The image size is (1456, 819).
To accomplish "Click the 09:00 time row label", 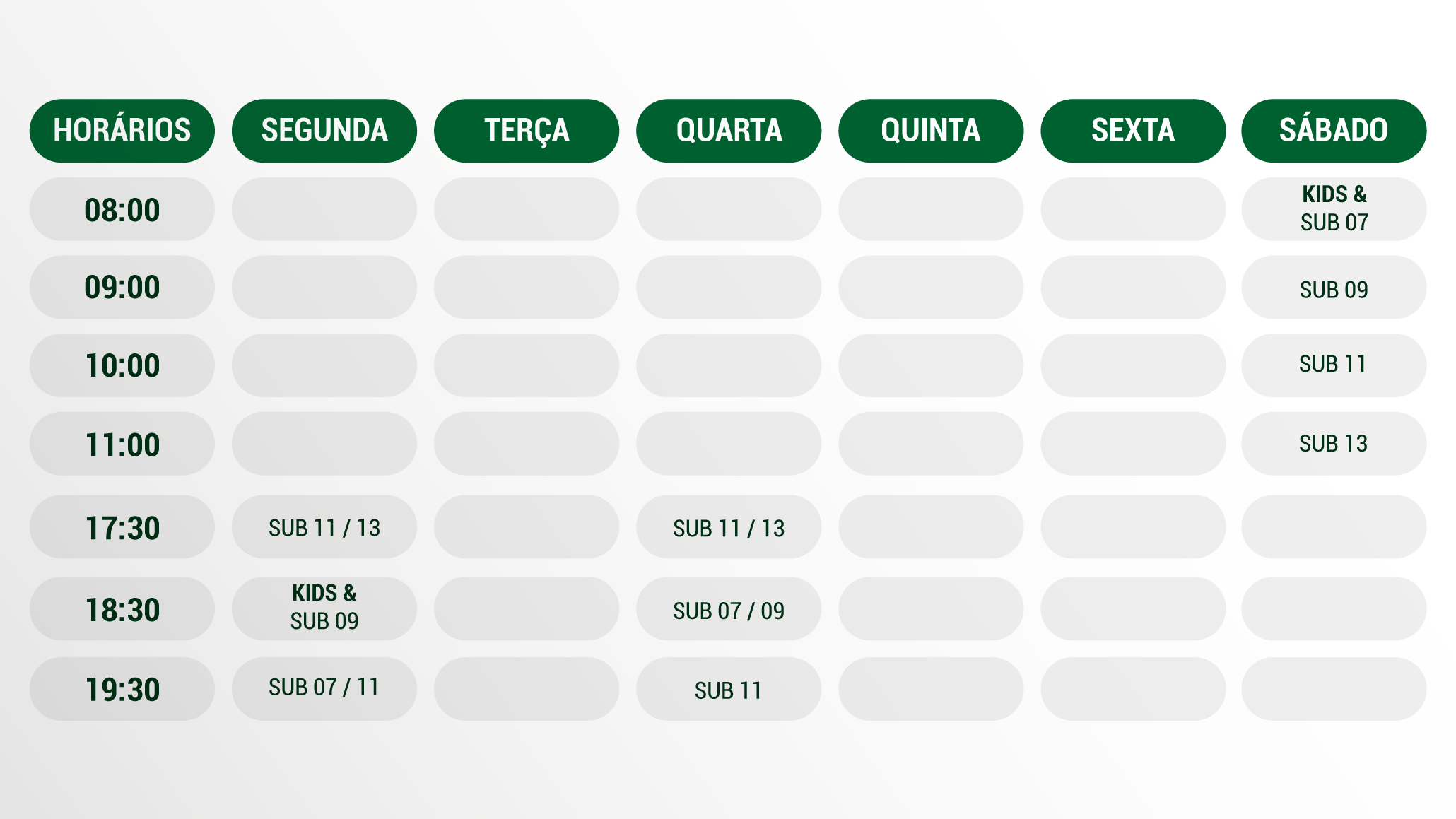I will point(122,288).
